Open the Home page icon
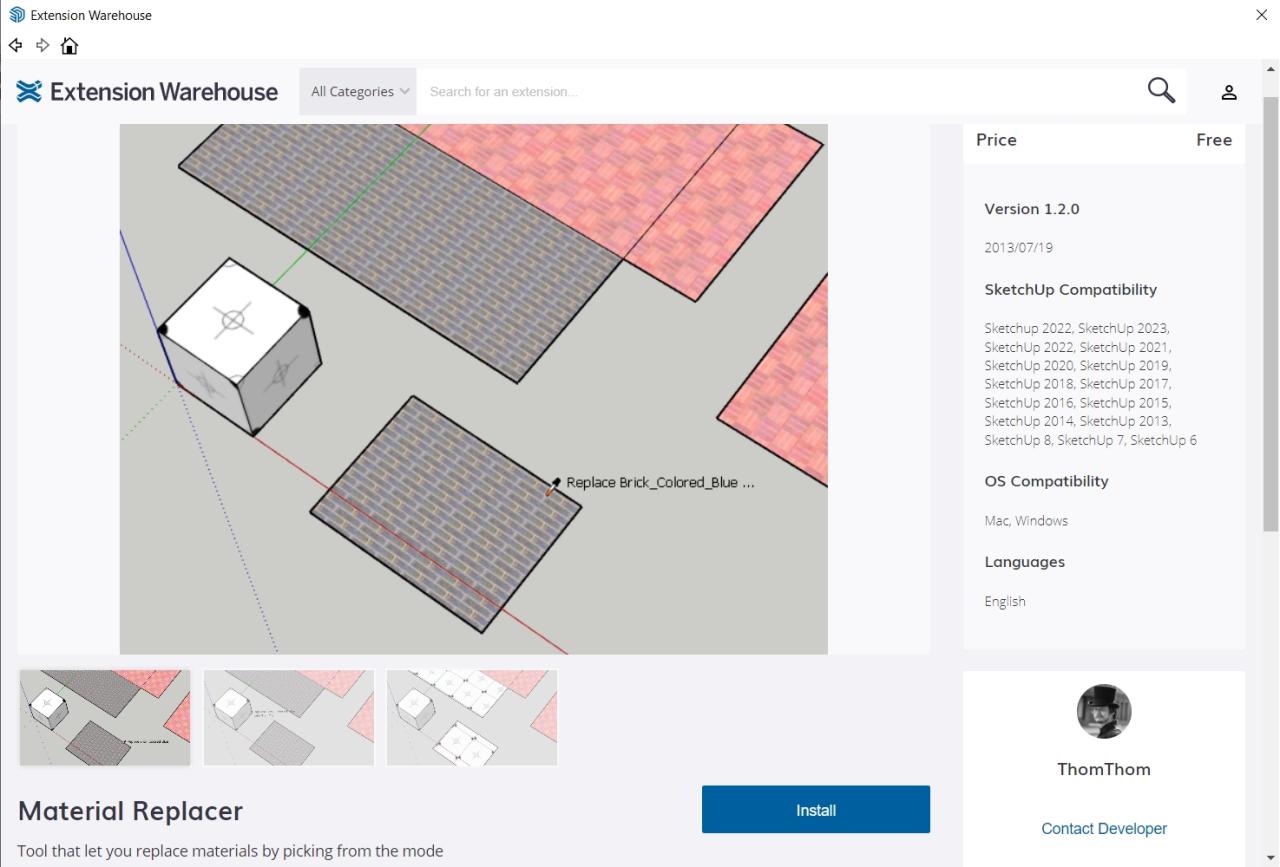 point(69,46)
